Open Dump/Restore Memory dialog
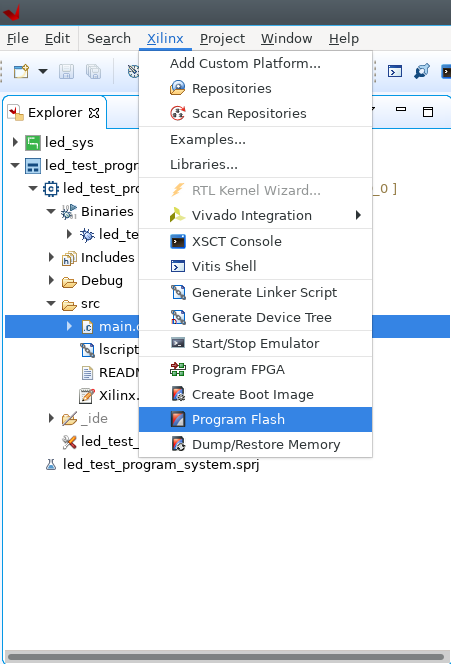 (x=255, y=444)
